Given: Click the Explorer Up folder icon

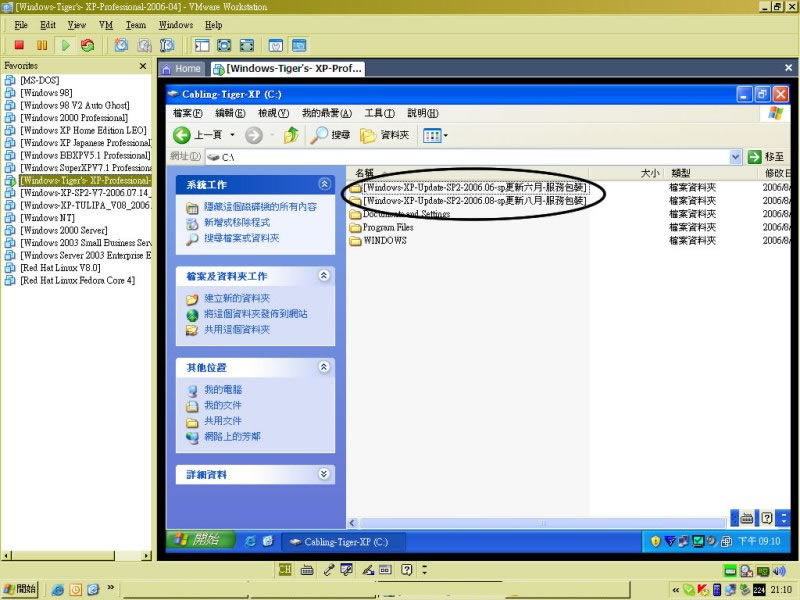Looking at the screenshot, I should click(x=291, y=135).
